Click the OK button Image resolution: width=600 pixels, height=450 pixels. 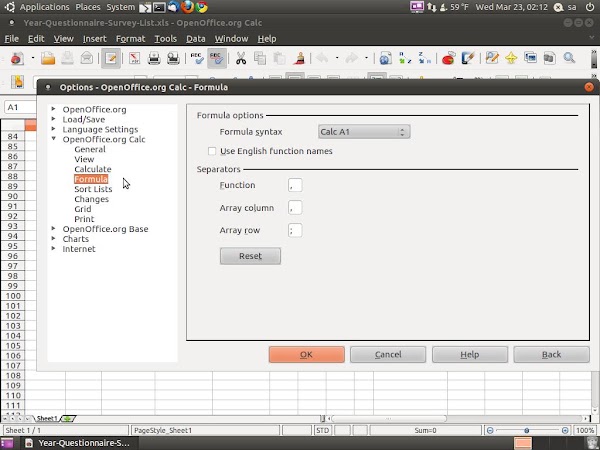click(307, 355)
